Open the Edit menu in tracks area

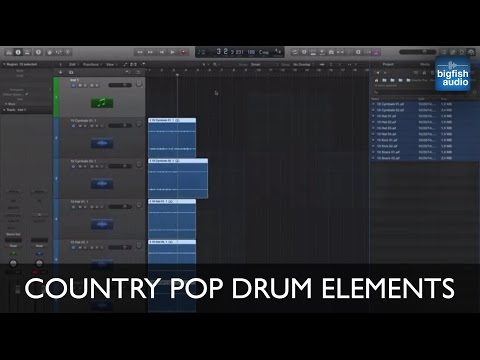pos(73,64)
